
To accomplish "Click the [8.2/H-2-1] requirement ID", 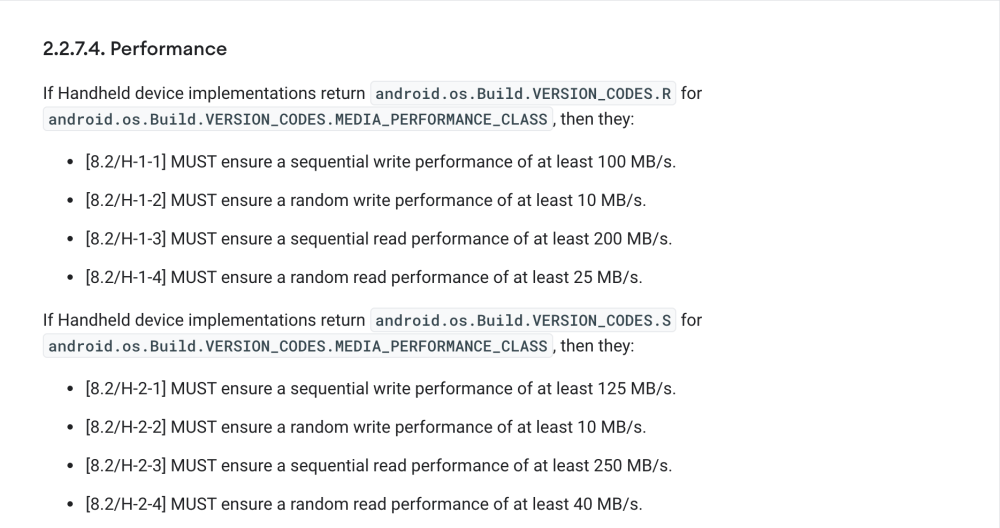I will click(126, 388).
